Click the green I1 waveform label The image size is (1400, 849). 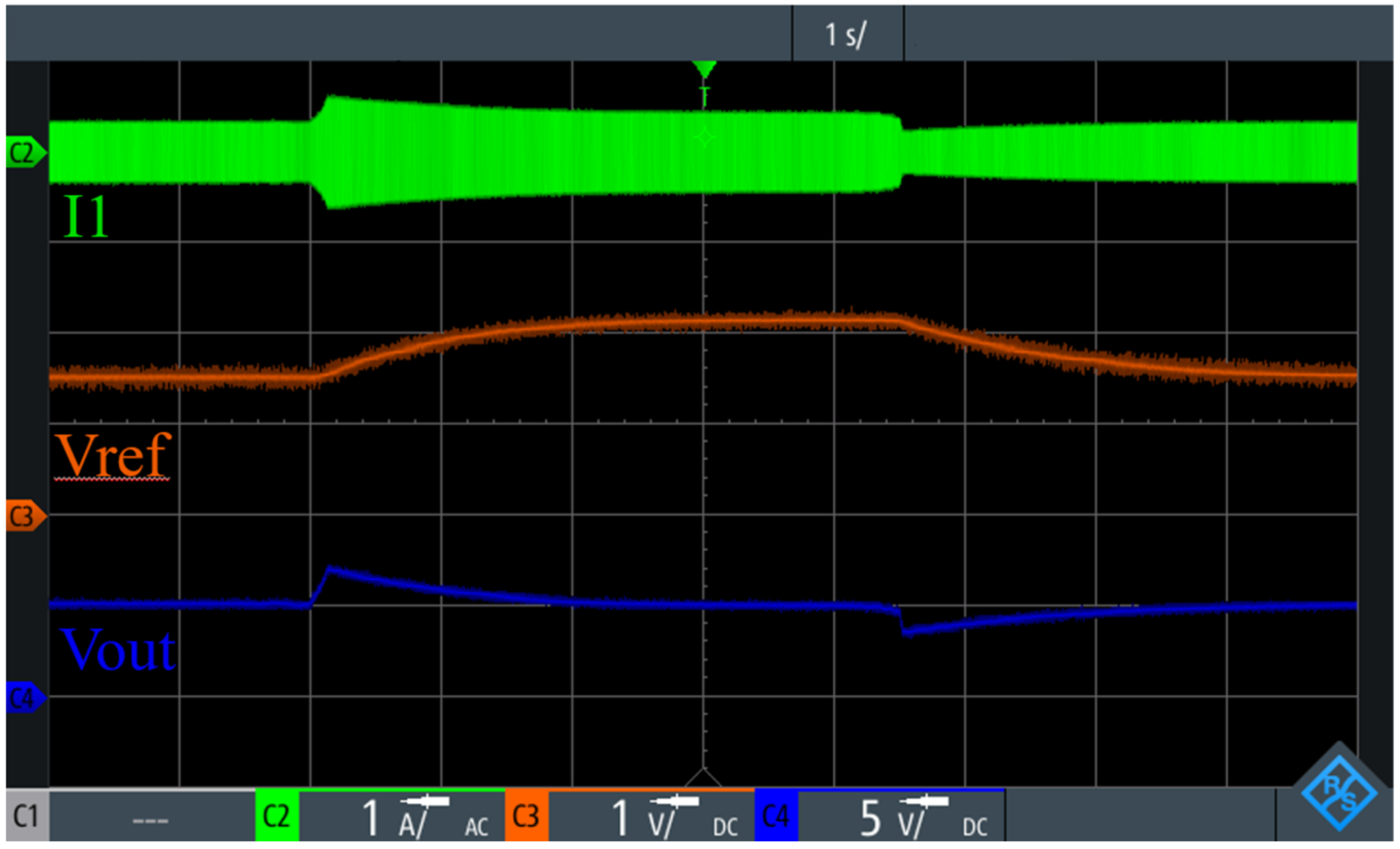86,216
